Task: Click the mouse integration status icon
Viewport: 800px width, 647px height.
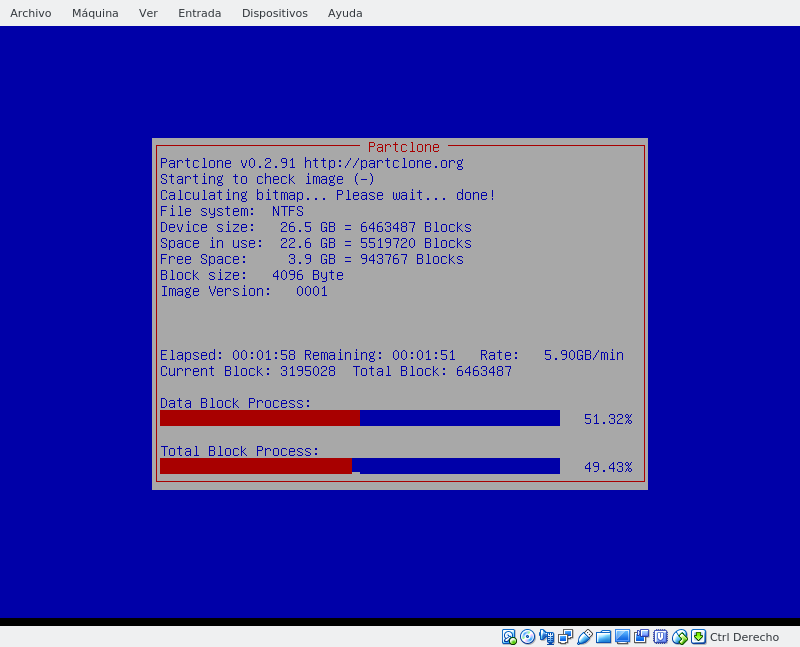Action: pos(680,637)
